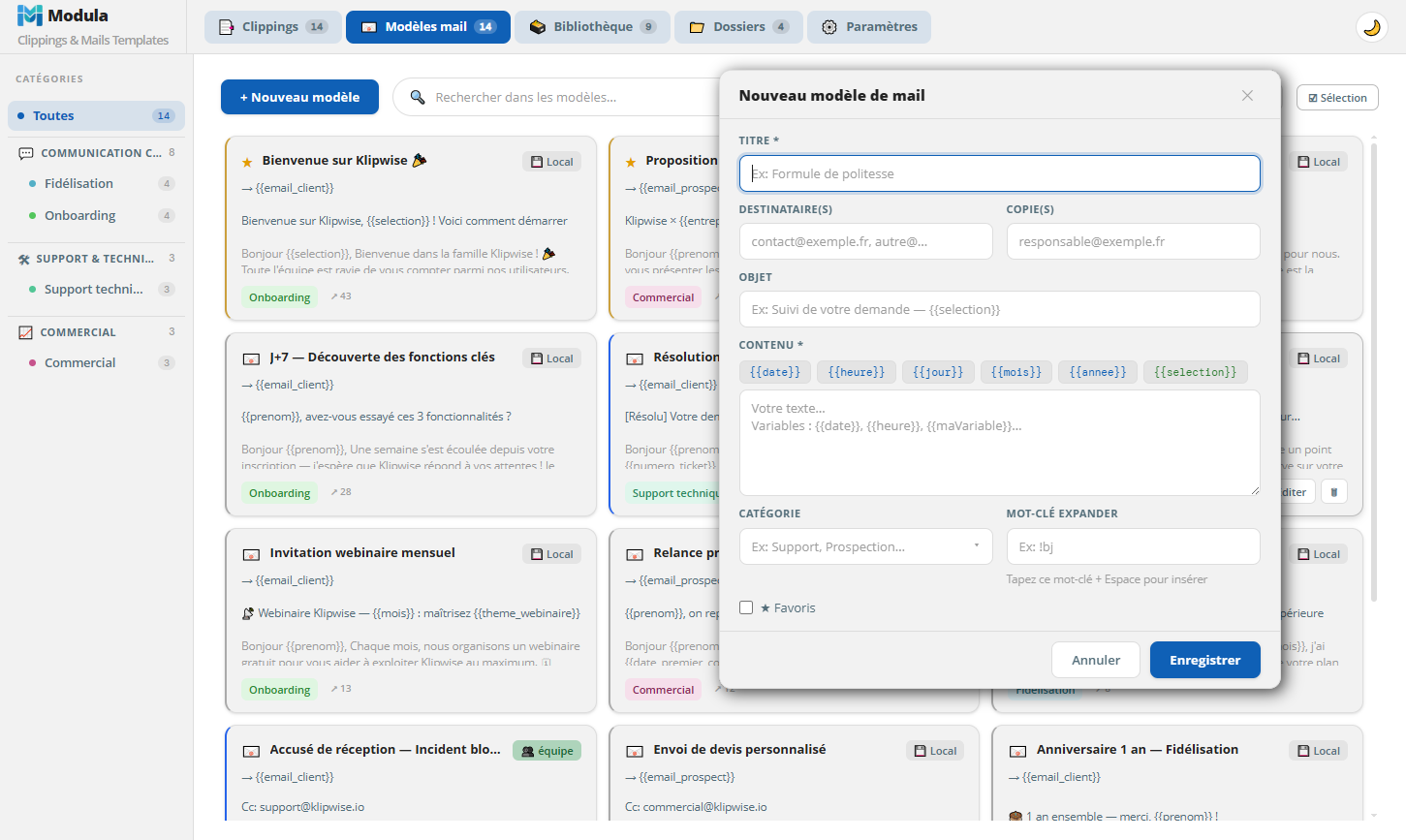
Task: Click the Modula logo icon
Action: click(30, 16)
